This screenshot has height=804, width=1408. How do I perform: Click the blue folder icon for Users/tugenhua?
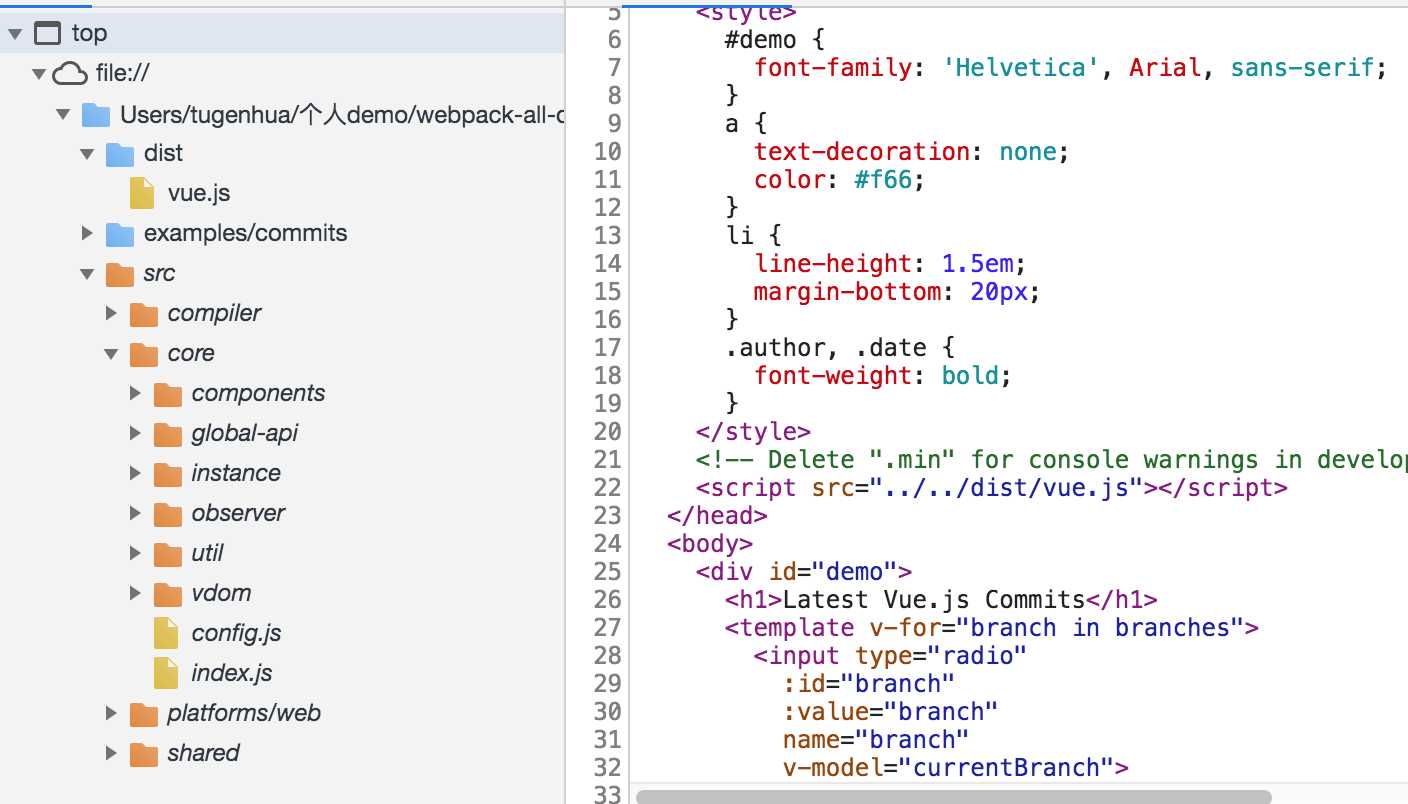pyautogui.click(x=95, y=114)
